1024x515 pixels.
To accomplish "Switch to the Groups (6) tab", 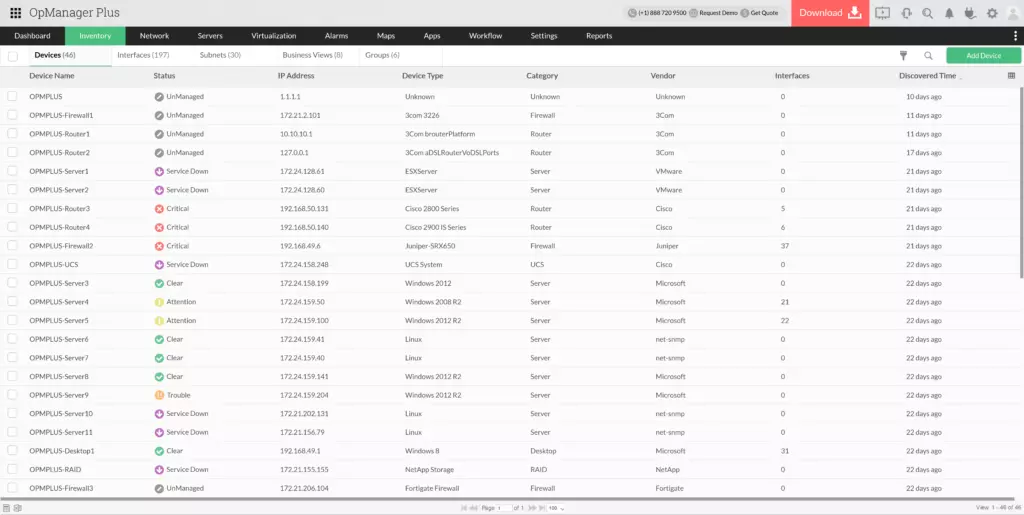I will coord(382,55).
